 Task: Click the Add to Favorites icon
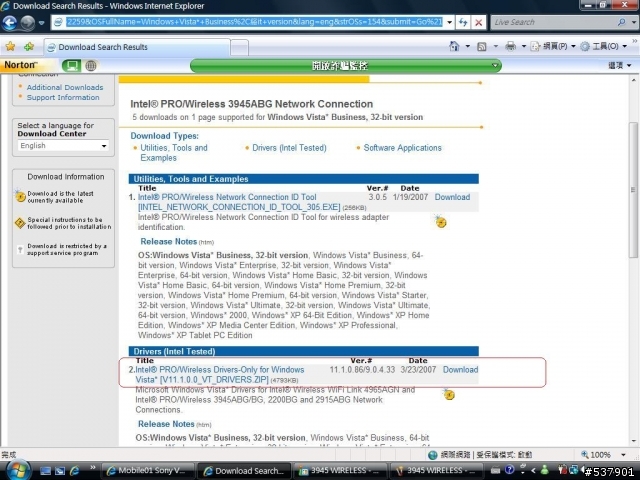pos(29,47)
